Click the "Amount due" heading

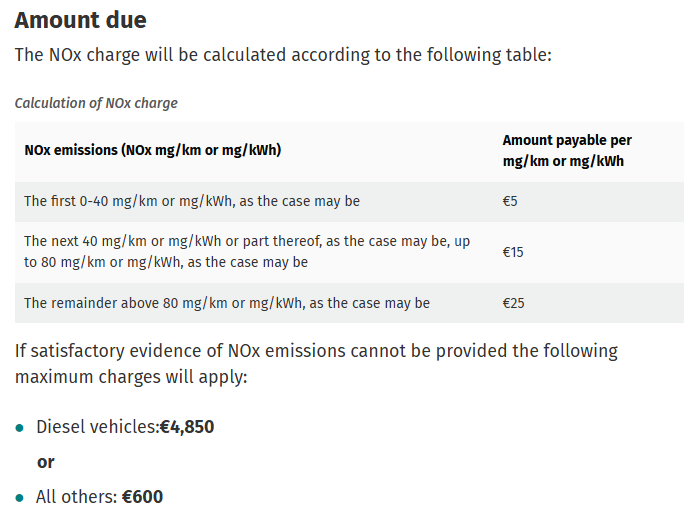(78, 20)
